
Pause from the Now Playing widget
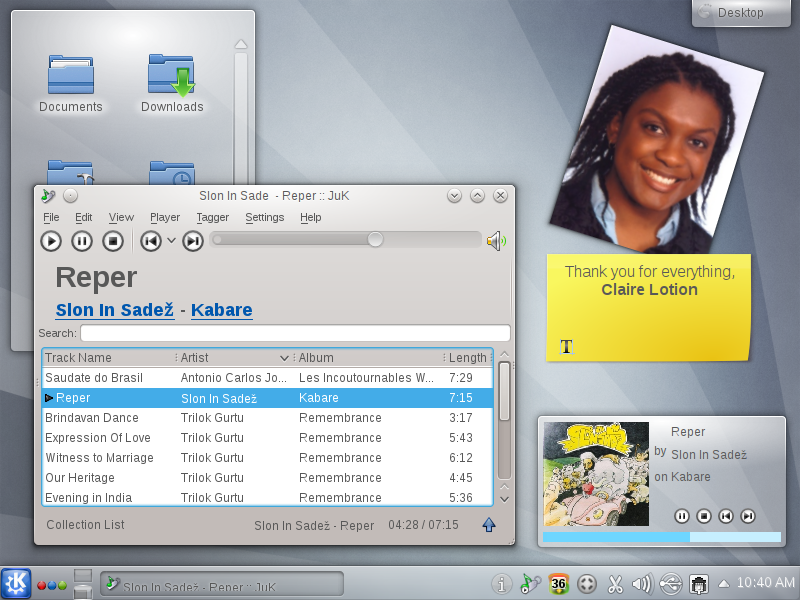pos(682,516)
